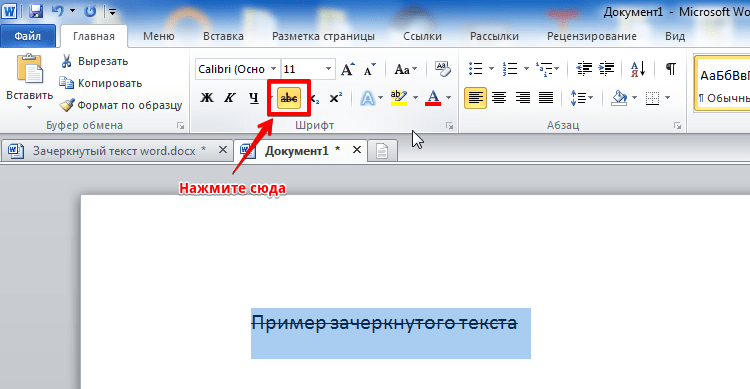Open the change case Aa menu
Viewport: 750px width, 389px height.
coord(406,70)
